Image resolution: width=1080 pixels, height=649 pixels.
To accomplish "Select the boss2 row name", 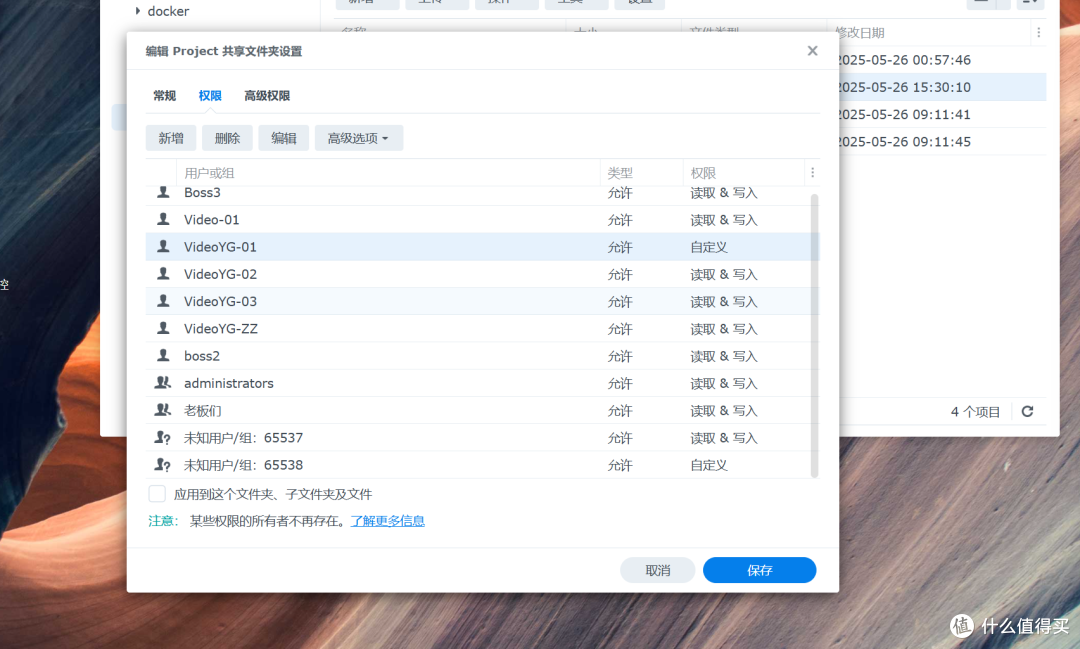I will tap(202, 356).
